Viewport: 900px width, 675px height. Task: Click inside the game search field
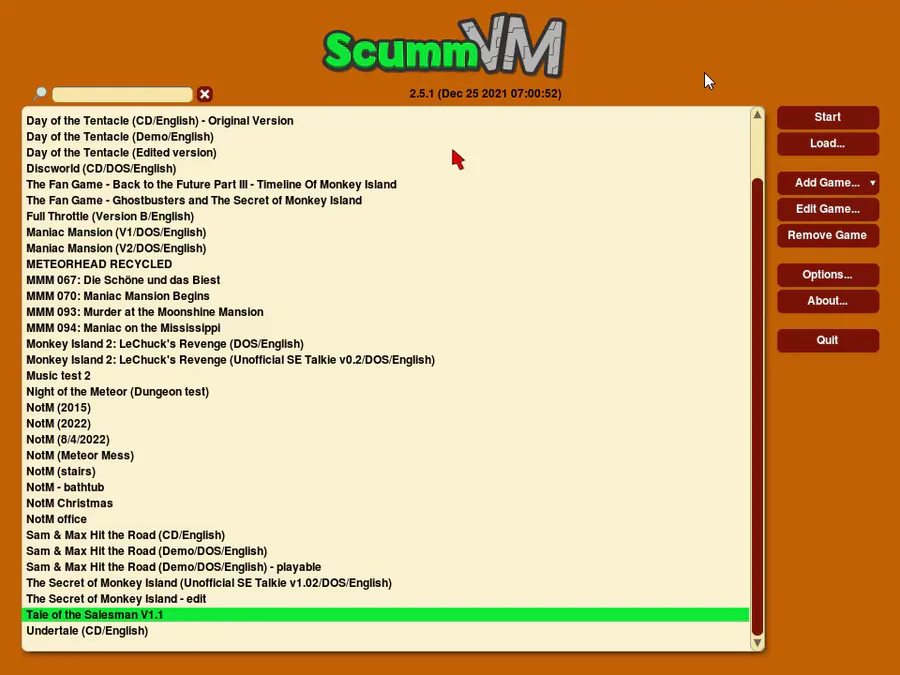(122, 94)
